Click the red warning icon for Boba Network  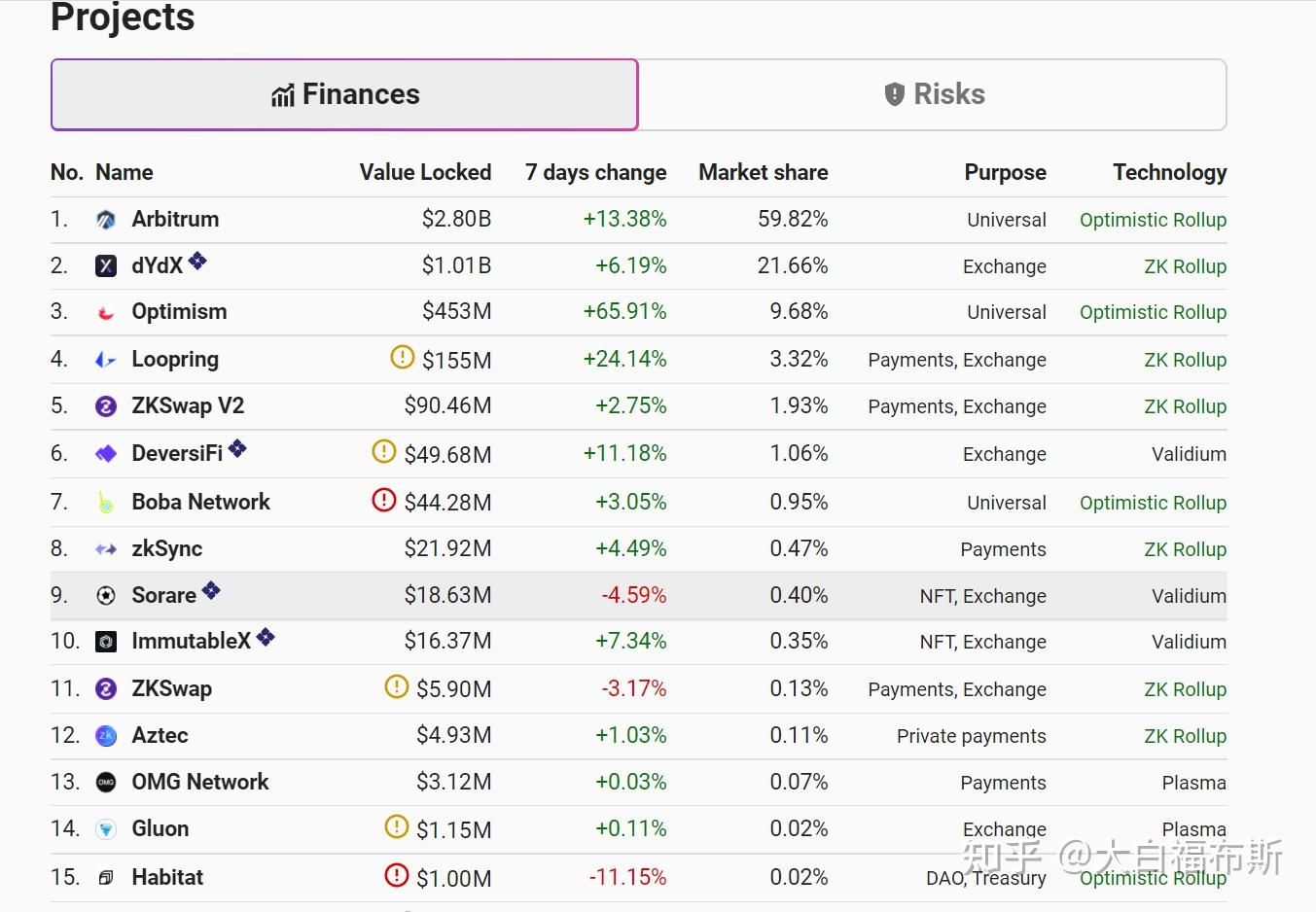click(x=384, y=500)
